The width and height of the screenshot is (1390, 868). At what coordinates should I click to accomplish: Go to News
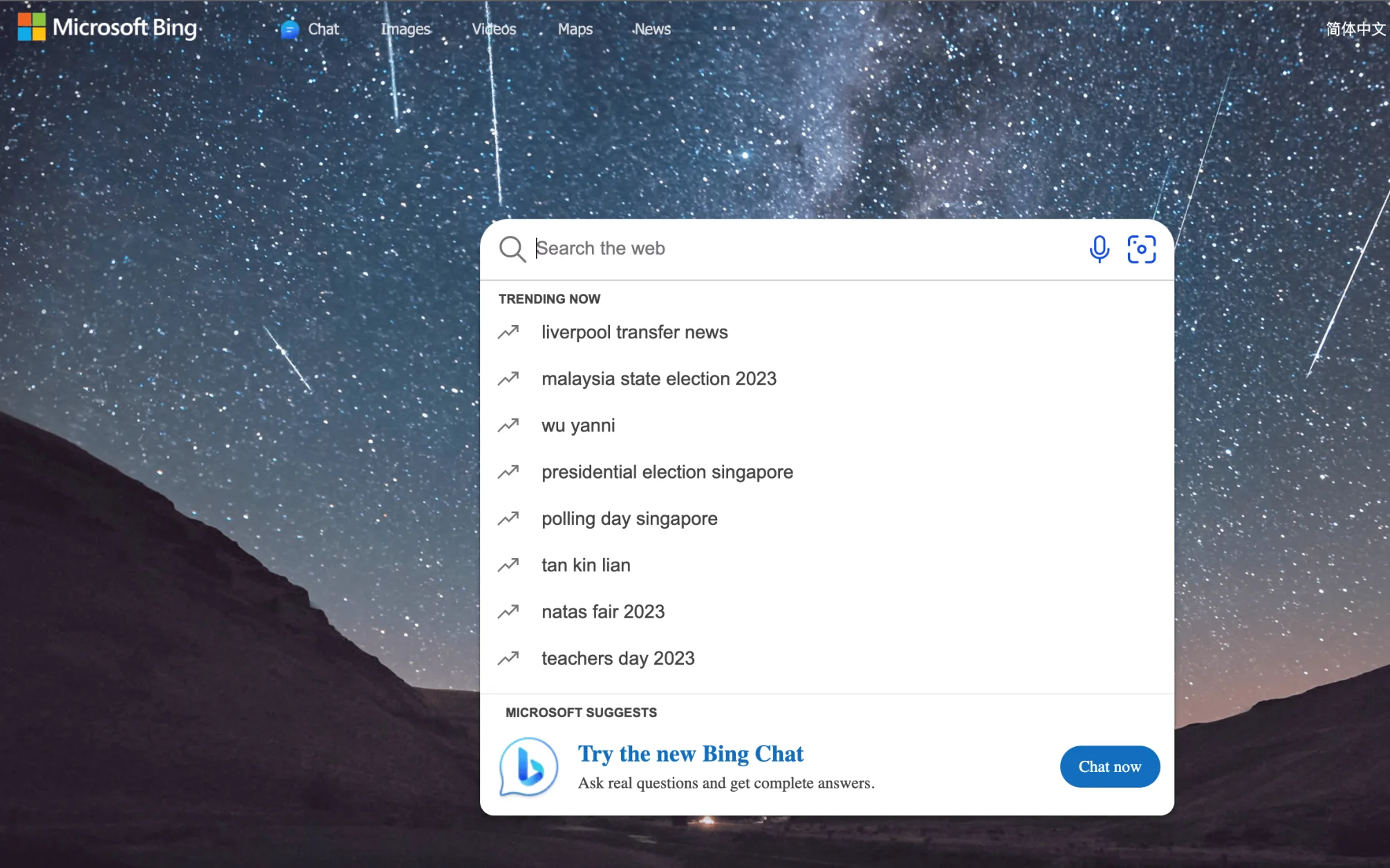[x=652, y=29]
